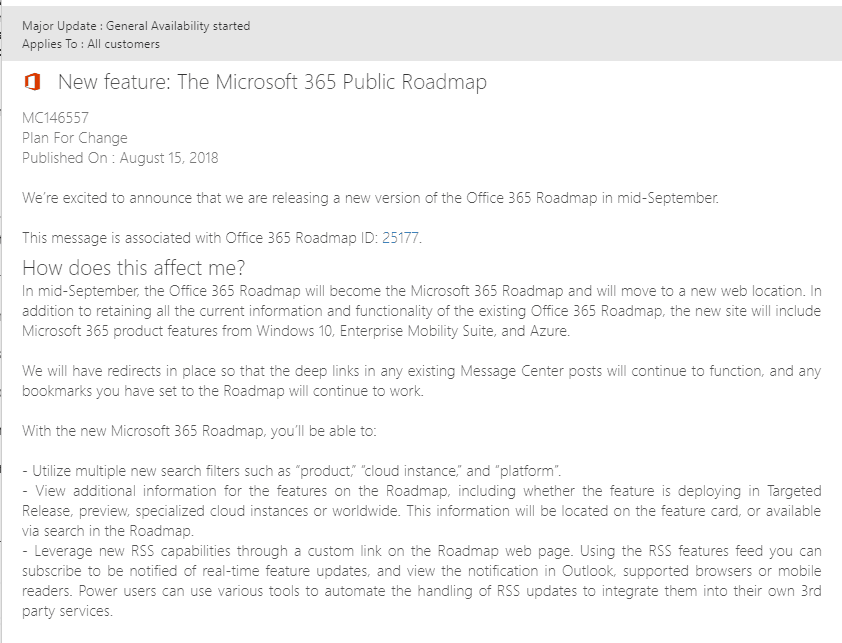Click the "How does this affect me?" heading

(134, 268)
